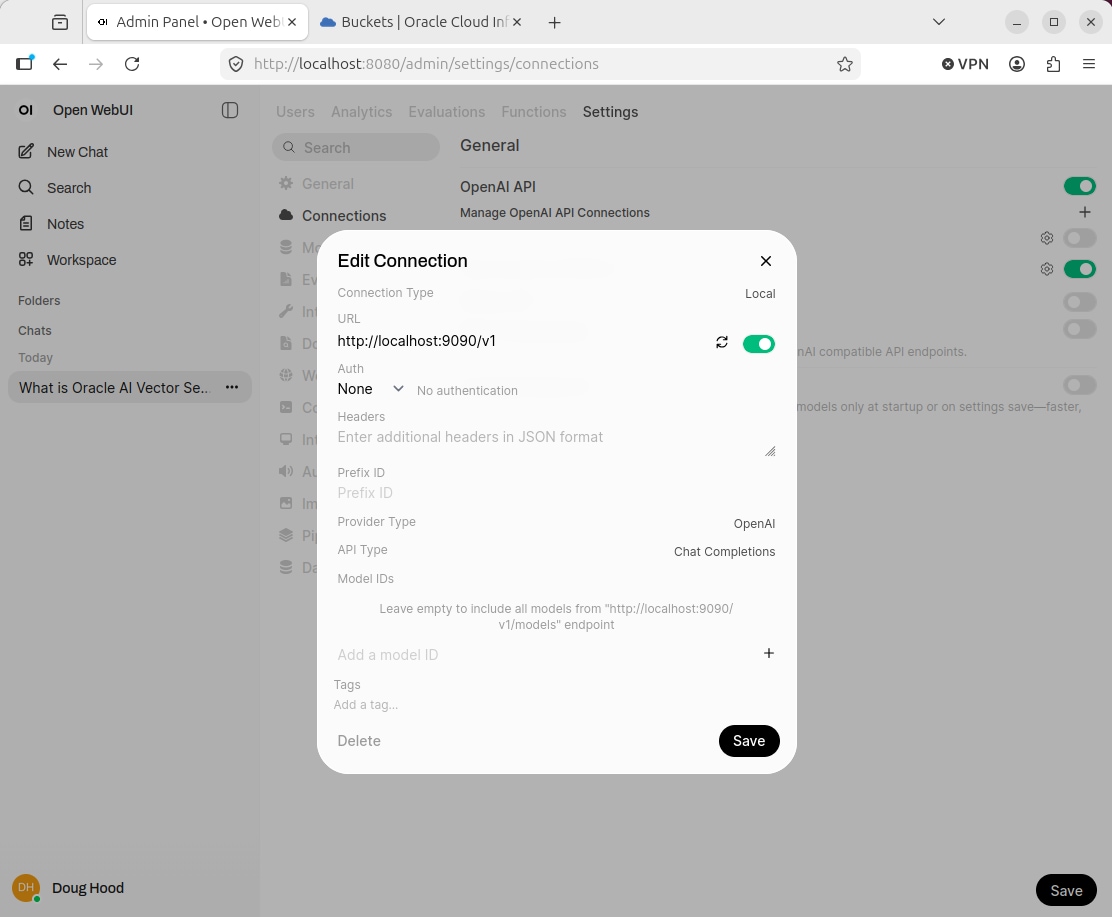
Task: Open the Users tab
Action: (295, 112)
